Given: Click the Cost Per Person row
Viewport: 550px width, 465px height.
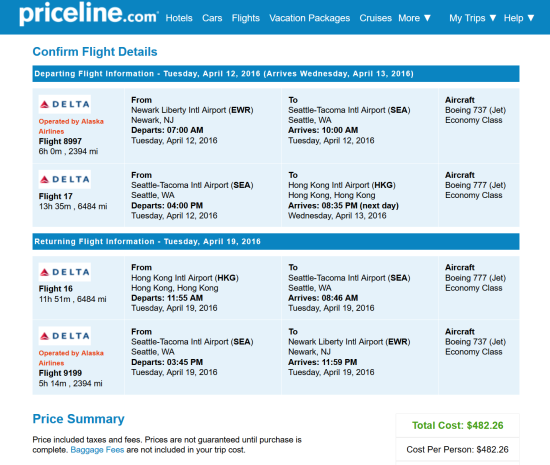Looking at the screenshot, I should tap(457, 449).
